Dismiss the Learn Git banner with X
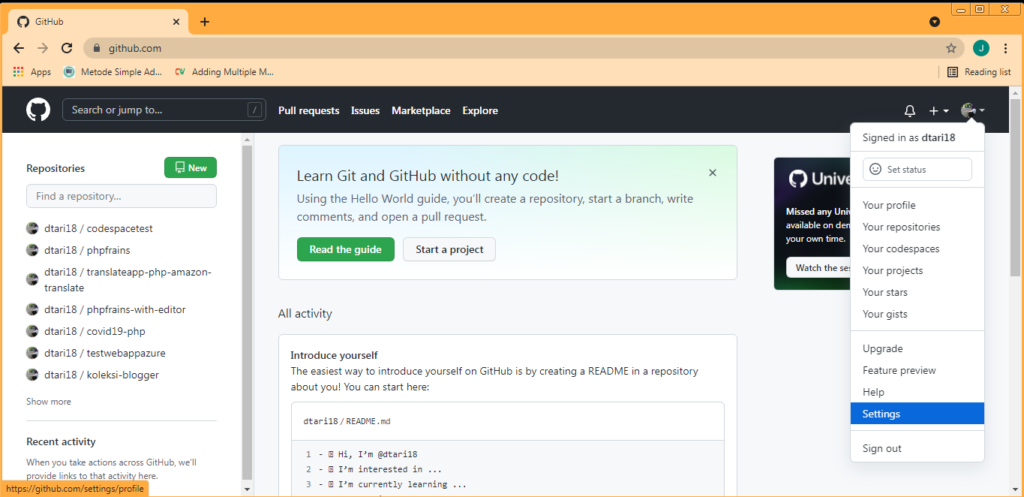The image size is (1024, 497). pyautogui.click(x=712, y=172)
